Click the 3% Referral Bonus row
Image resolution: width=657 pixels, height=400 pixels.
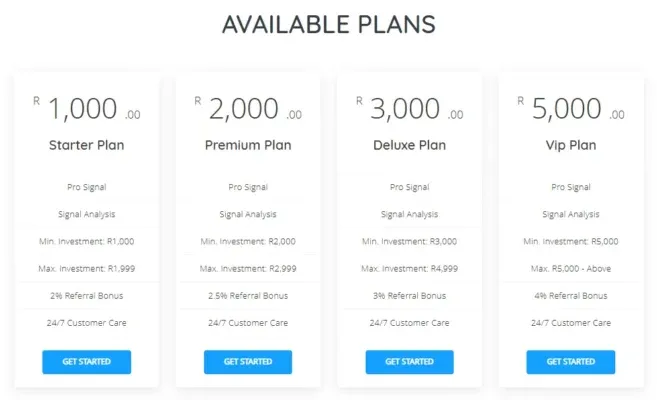point(409,295)
